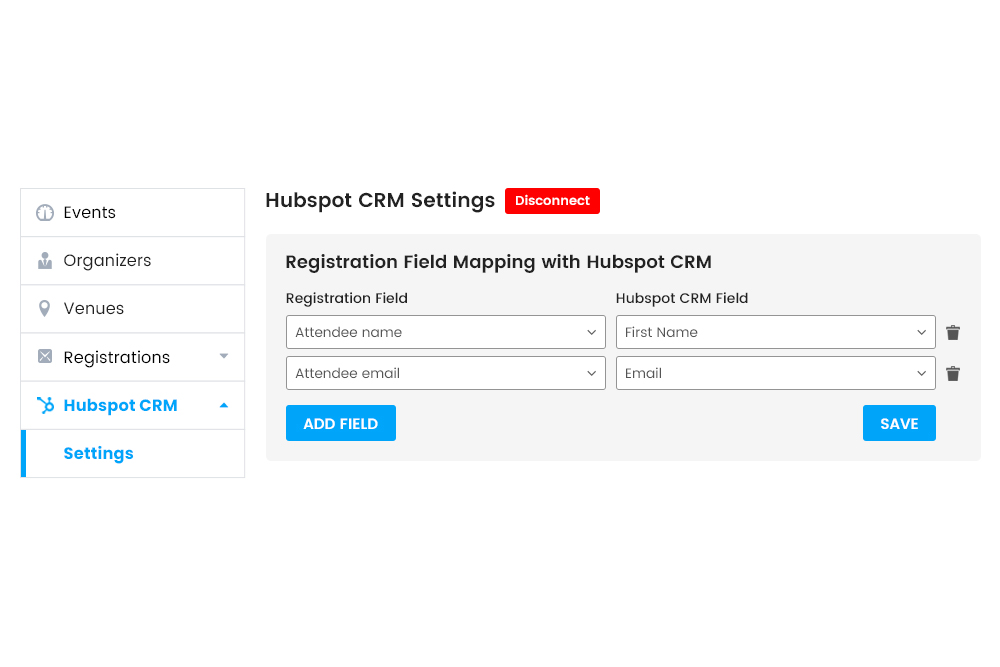Click the Events dashboard icon

coord(44,212)
